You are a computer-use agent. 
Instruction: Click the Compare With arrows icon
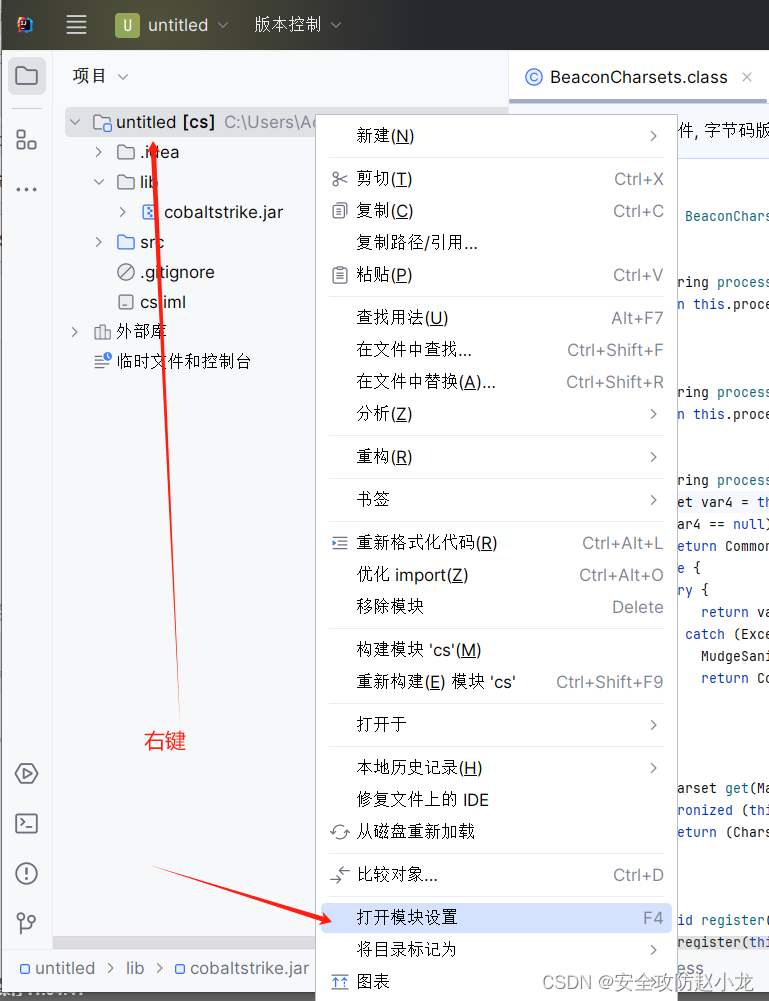[340, 875]
